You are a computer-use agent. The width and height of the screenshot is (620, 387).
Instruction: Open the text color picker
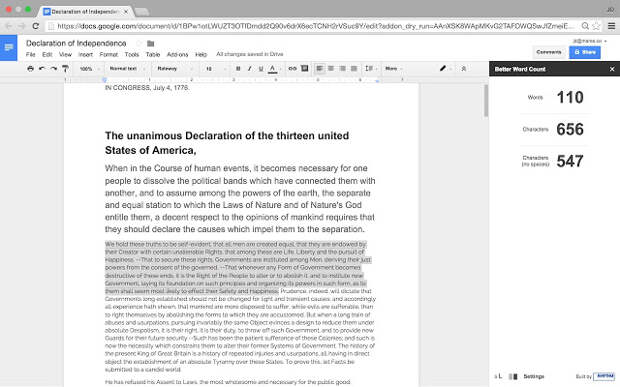coord(272,69)
